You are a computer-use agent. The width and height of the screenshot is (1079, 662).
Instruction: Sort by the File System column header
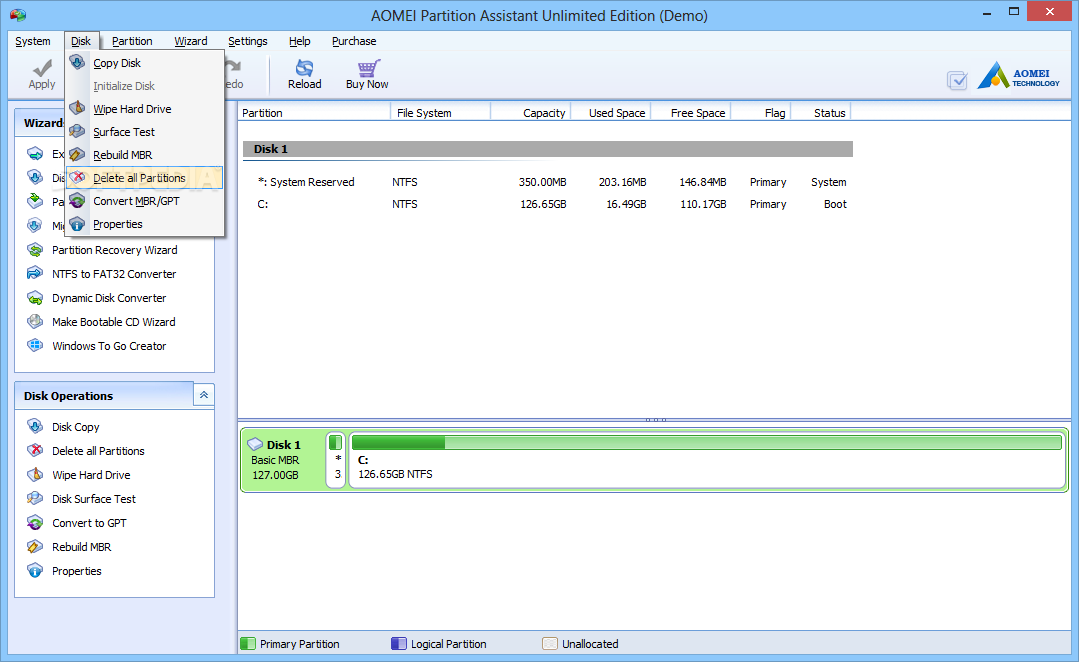[x=440, y=113]
